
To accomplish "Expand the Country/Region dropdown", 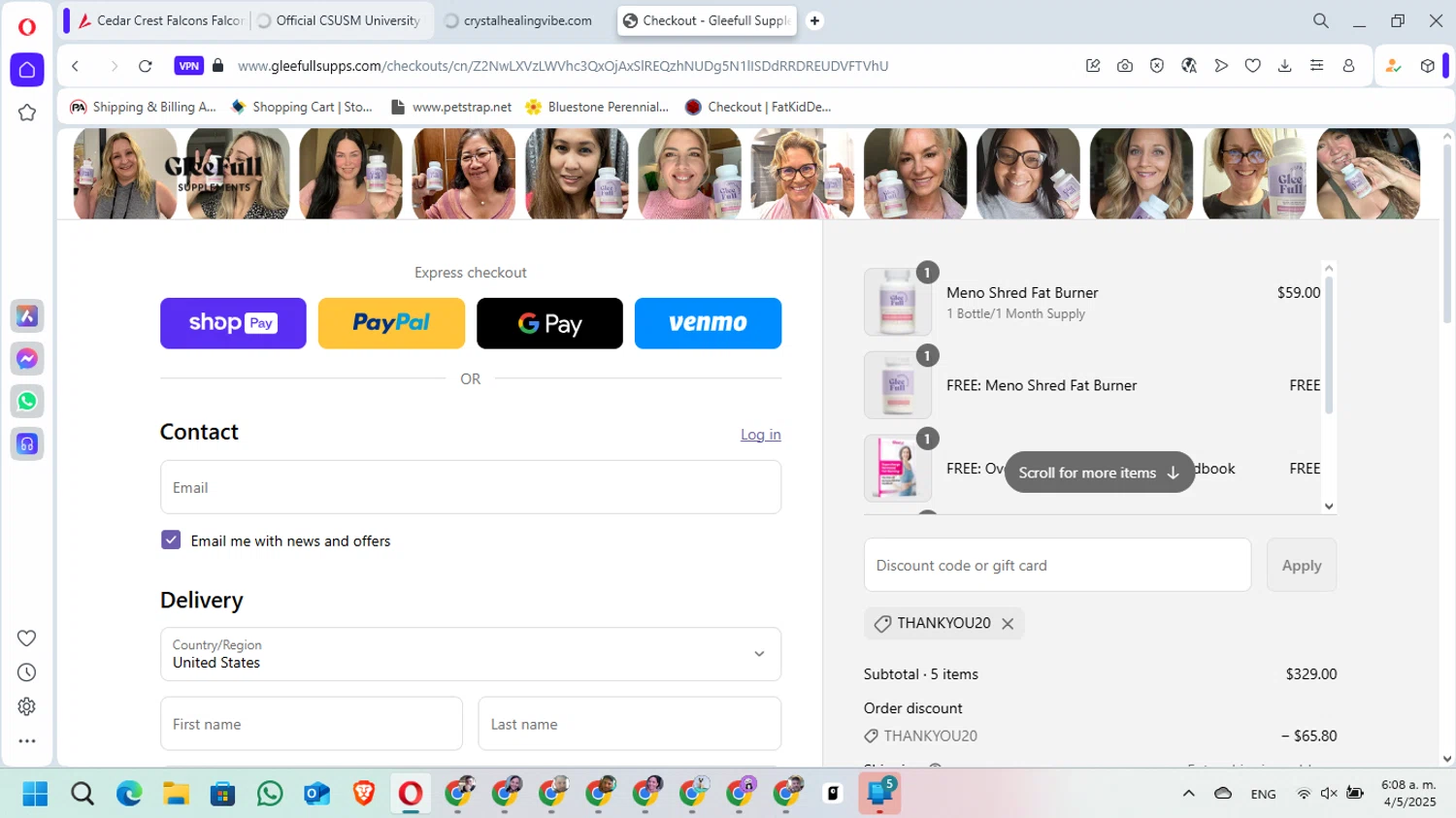I will click(471, 654).
